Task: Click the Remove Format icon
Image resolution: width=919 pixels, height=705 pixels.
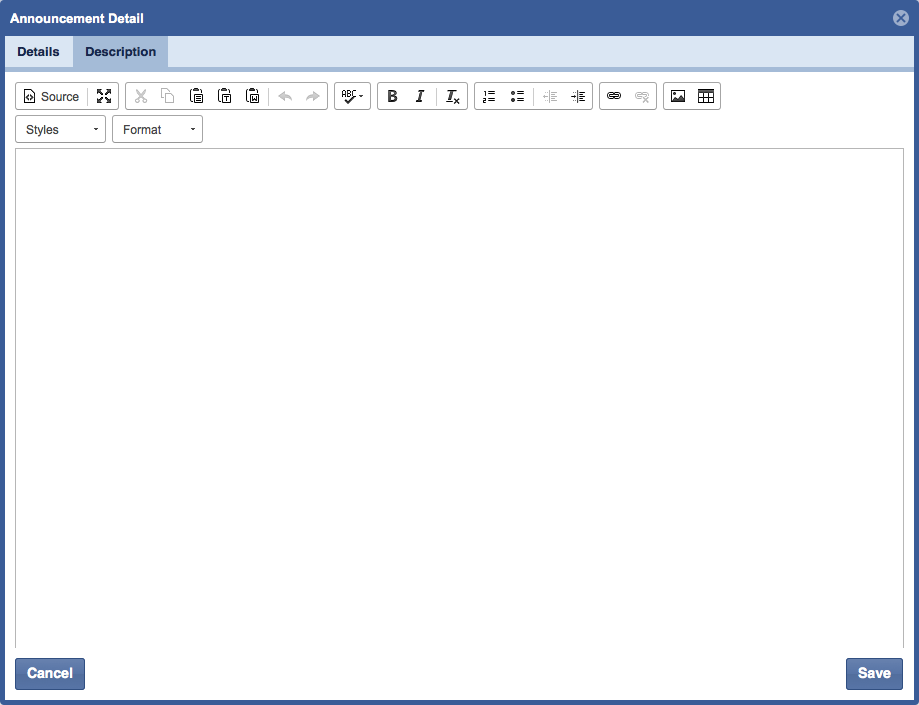Action: (x=453, y=97)
